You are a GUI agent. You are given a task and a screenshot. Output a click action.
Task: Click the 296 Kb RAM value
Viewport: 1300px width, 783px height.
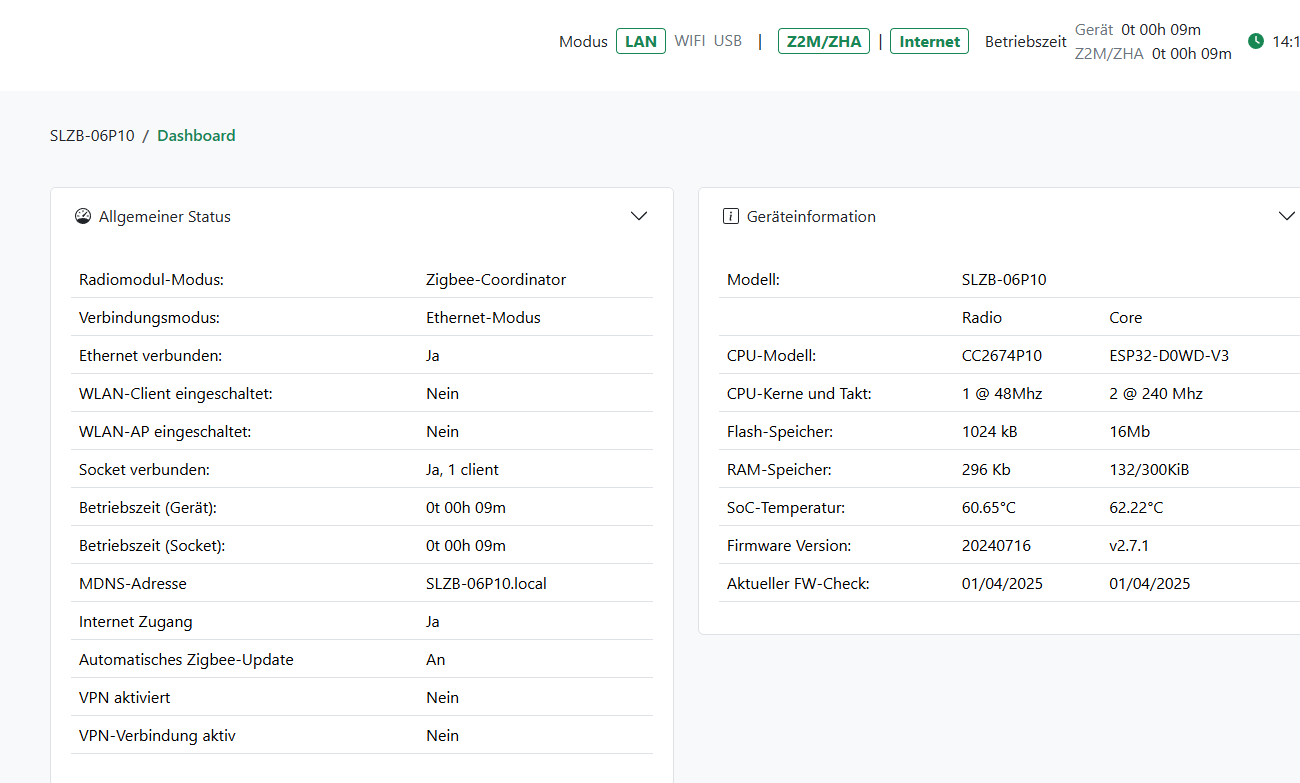(x=987, y=470)
